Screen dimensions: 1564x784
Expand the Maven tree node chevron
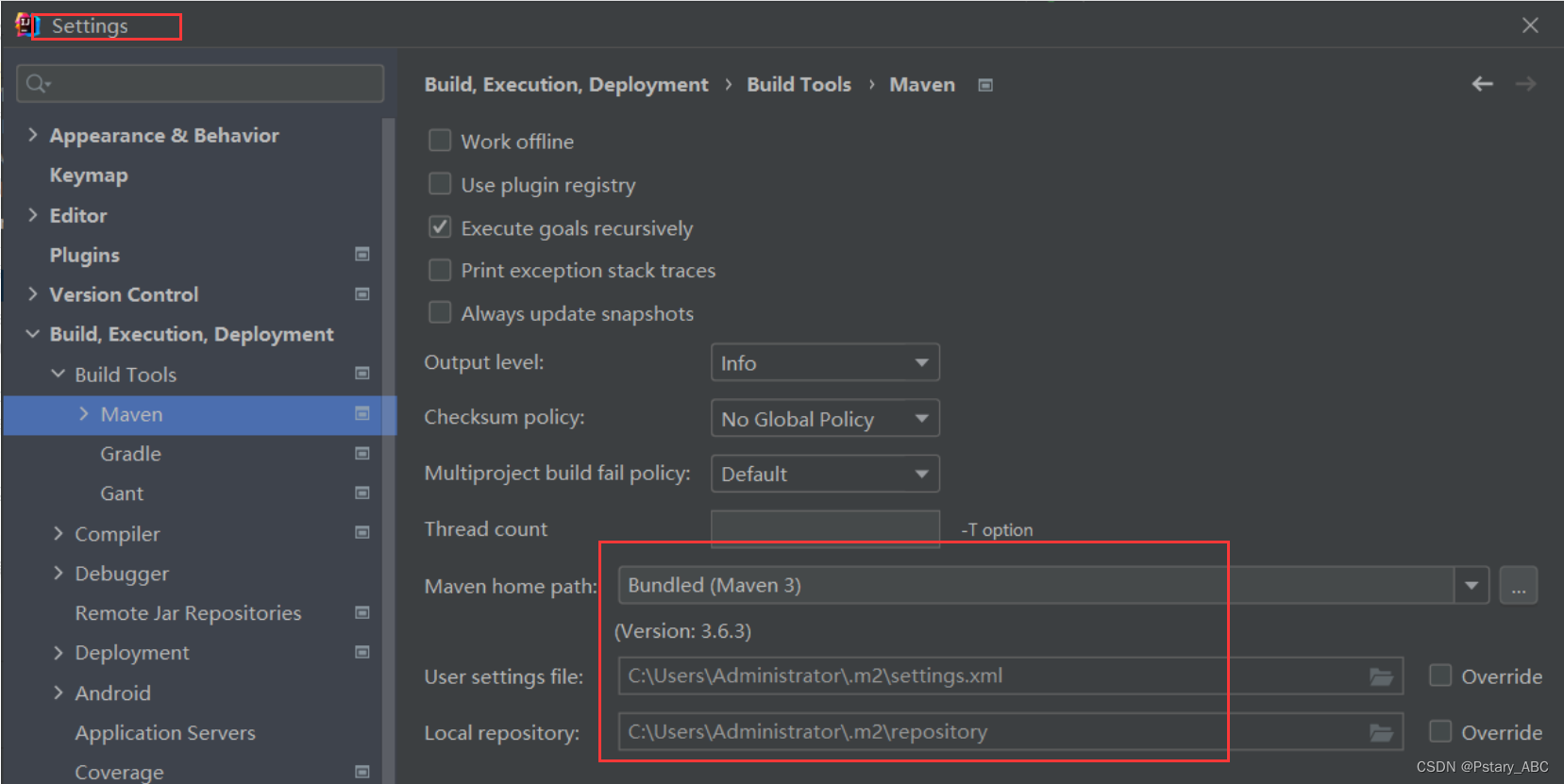coord(84,414)
